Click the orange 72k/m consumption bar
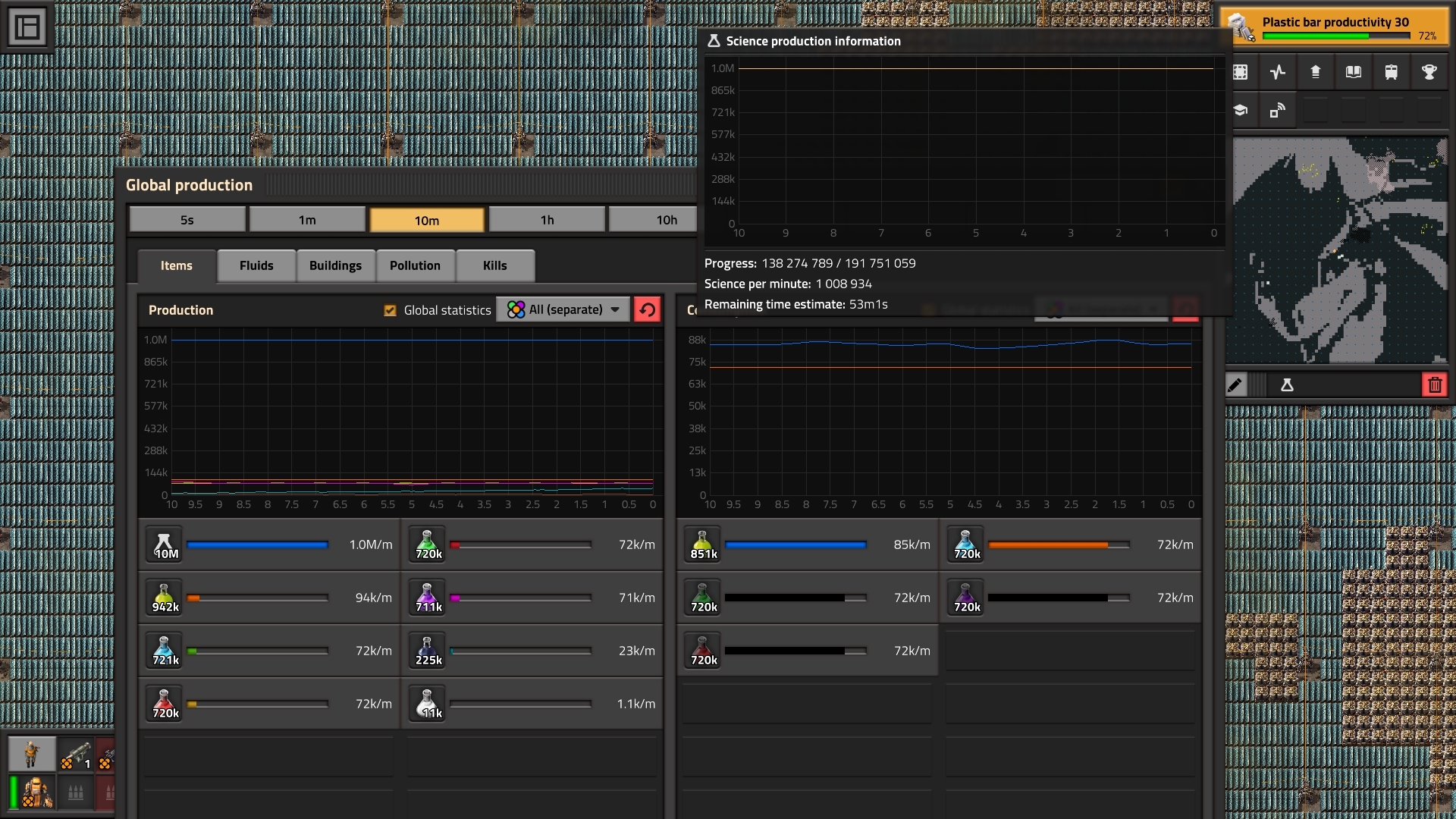 (1059, 544)
